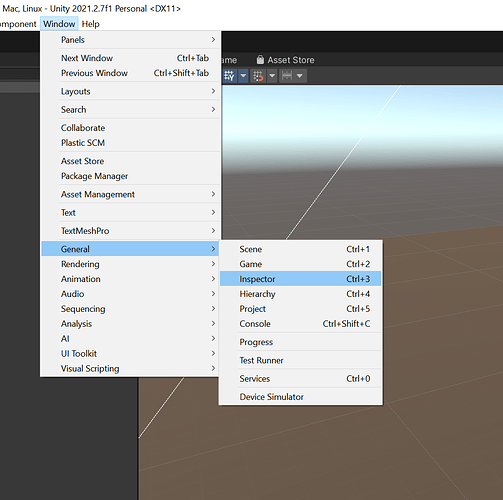Expand the Layouts submenu

click(130, 91)
